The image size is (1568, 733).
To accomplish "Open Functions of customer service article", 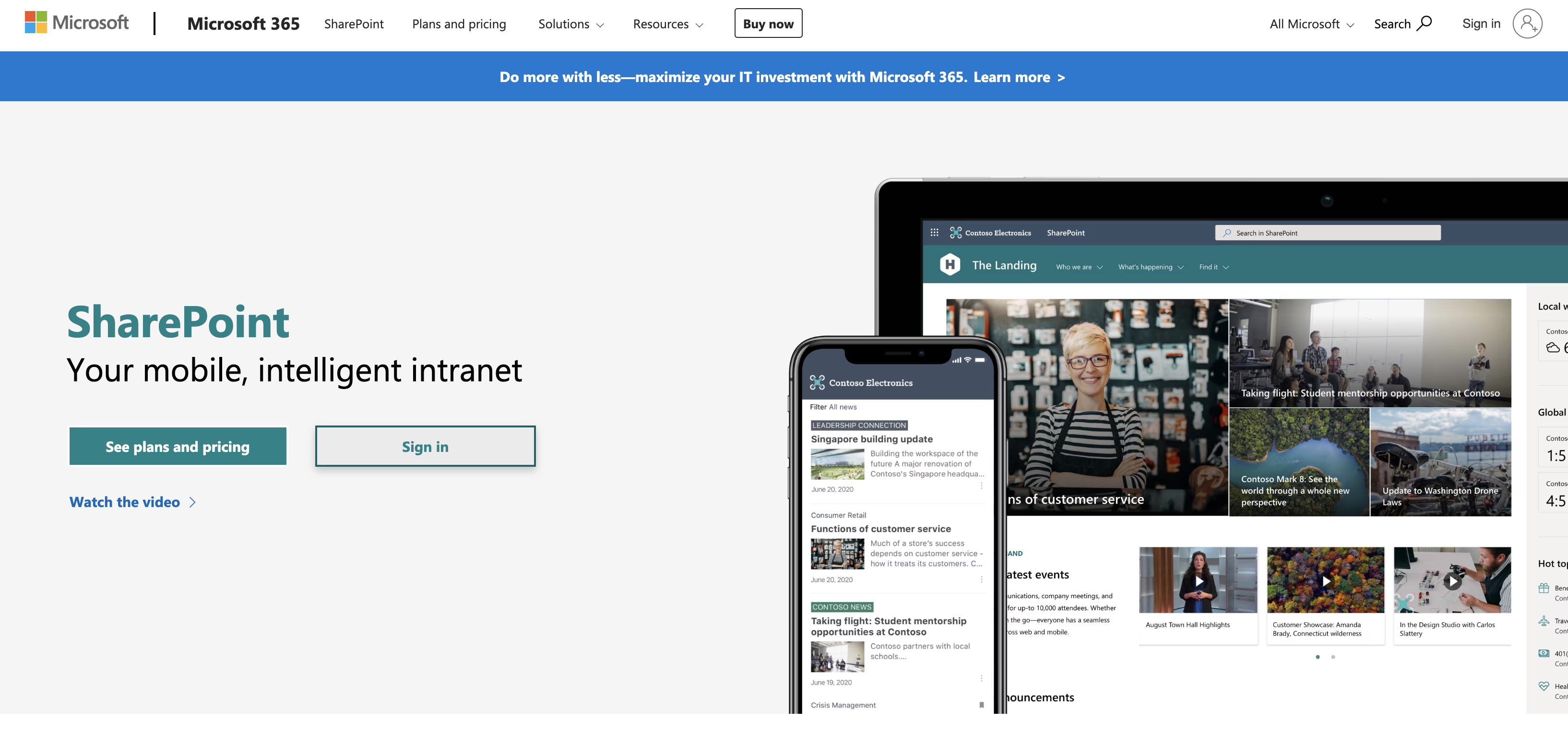I will pos(881,529).
